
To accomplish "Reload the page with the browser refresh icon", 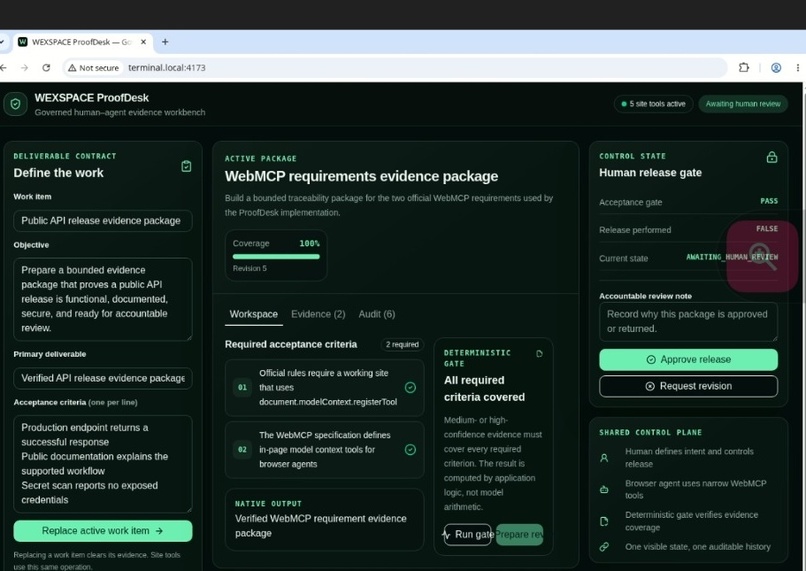I will (x=46, y=68).
